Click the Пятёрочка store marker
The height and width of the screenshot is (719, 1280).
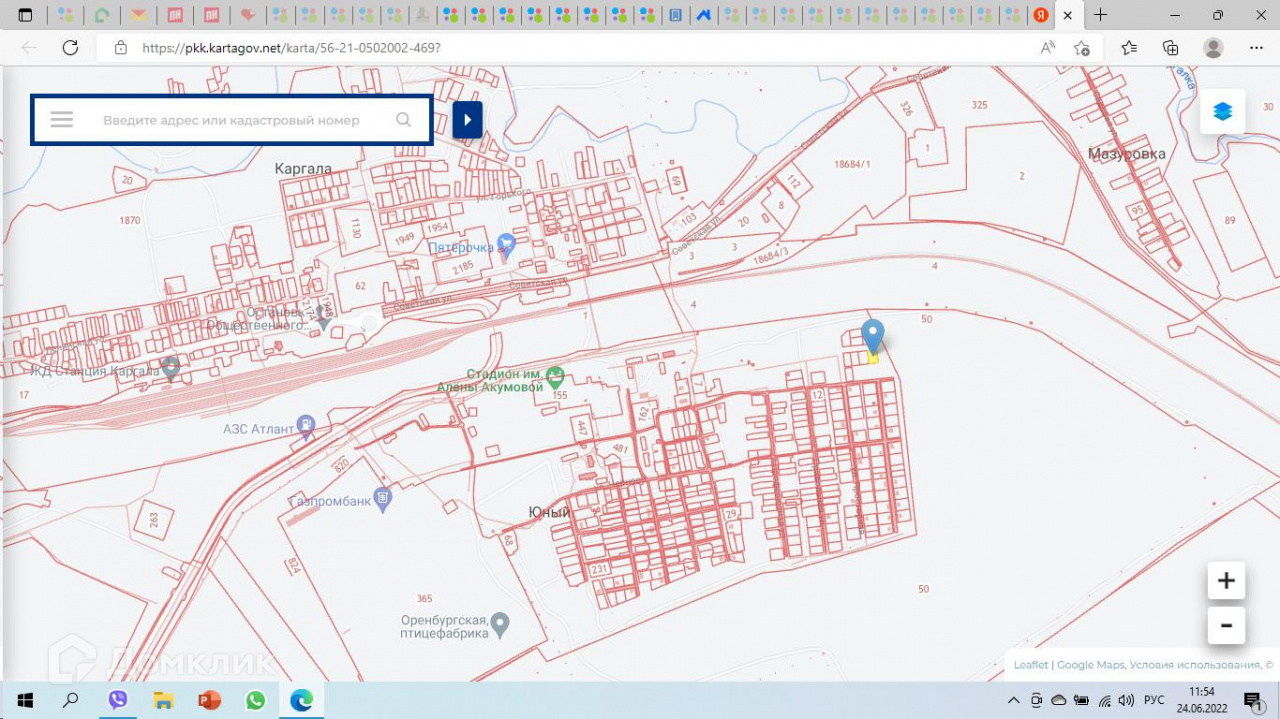click(507, 243)
